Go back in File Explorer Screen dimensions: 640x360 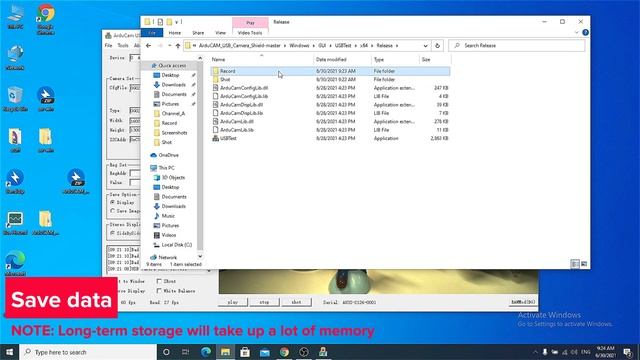(x=149, y=46)
